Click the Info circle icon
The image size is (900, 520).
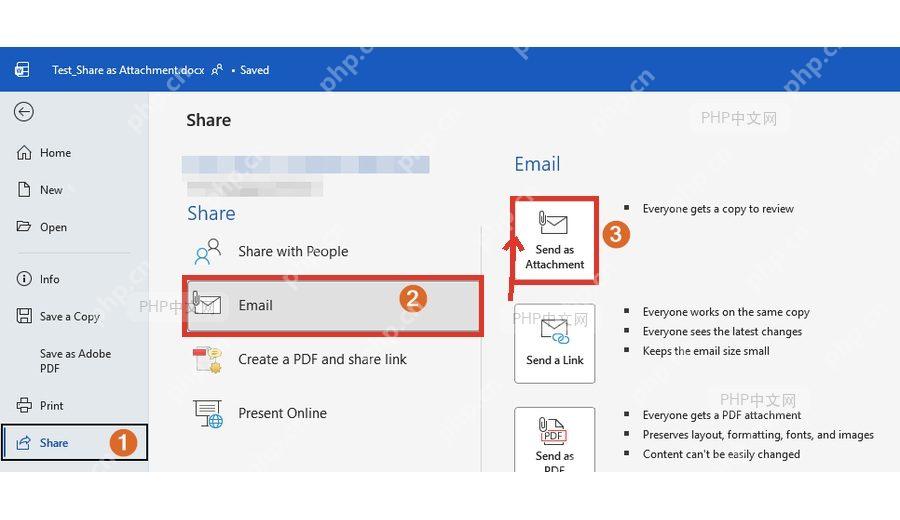click(24, 279)
